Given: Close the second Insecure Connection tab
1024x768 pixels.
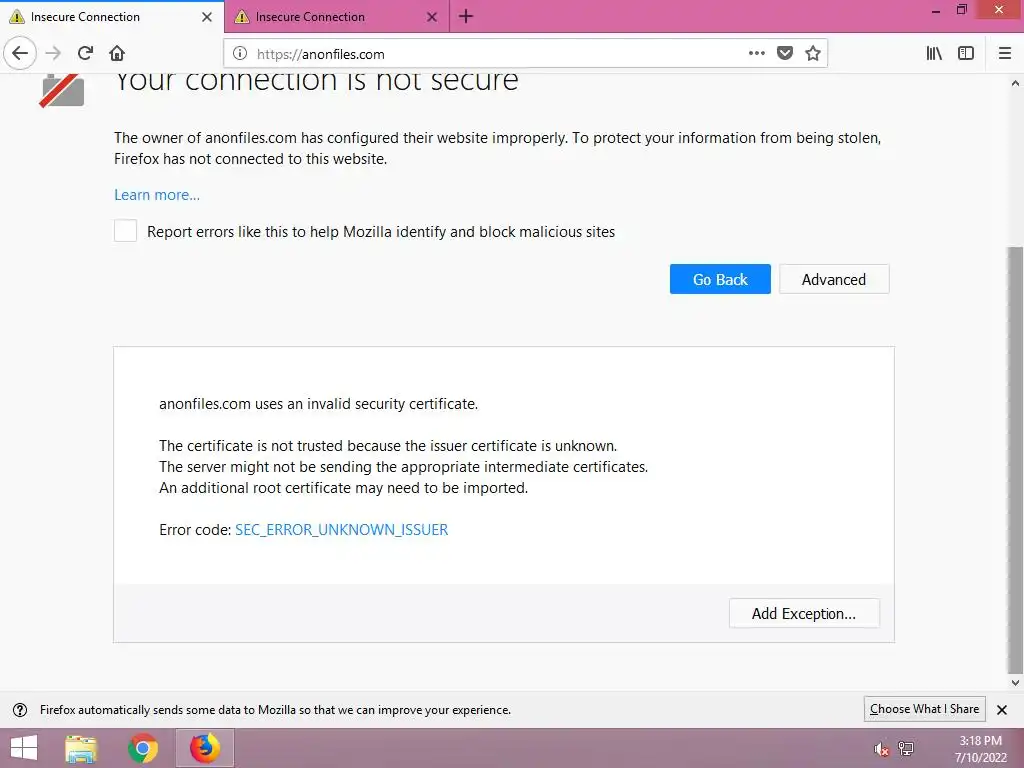Looking at the screenshot, I should pyautogui.click(x=432, y=17).
